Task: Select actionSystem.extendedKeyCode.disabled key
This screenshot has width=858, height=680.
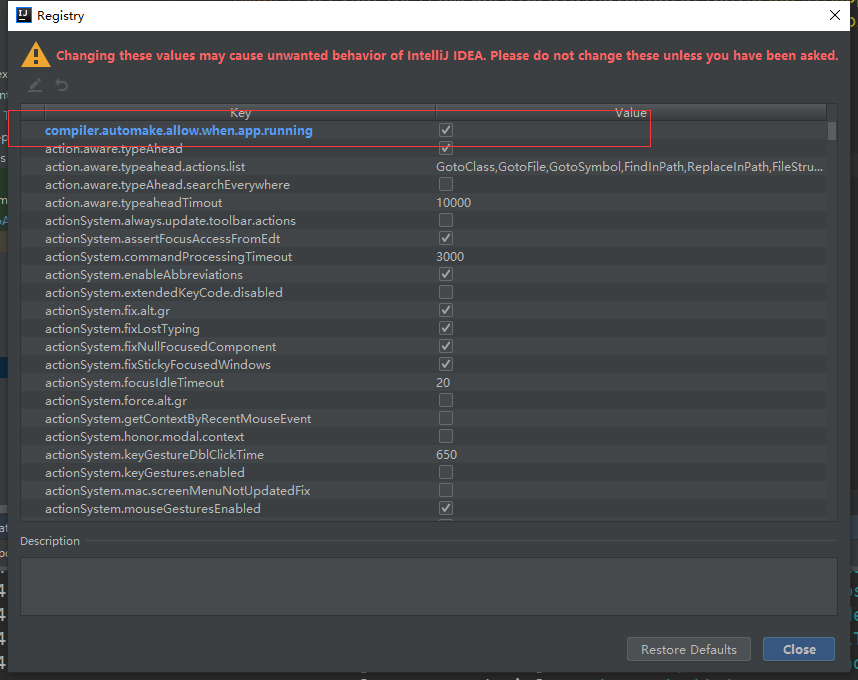Action: click(164, 293)
